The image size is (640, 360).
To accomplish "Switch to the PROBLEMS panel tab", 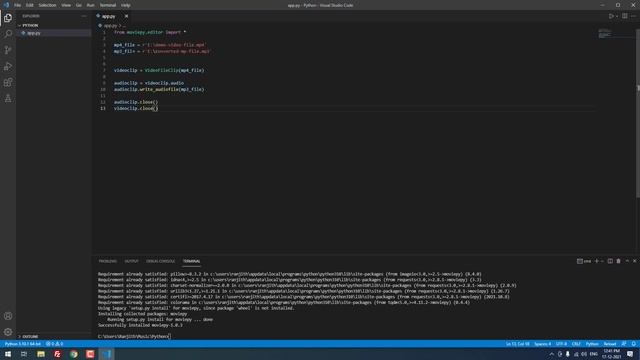I will click(107, 261).
